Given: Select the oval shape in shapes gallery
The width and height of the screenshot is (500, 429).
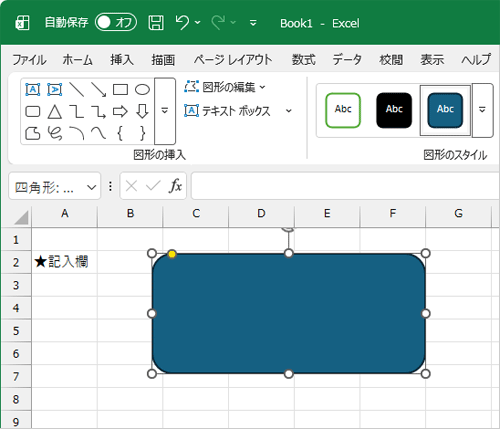Looking at the screenshot, I should click(x=142, y=89).
